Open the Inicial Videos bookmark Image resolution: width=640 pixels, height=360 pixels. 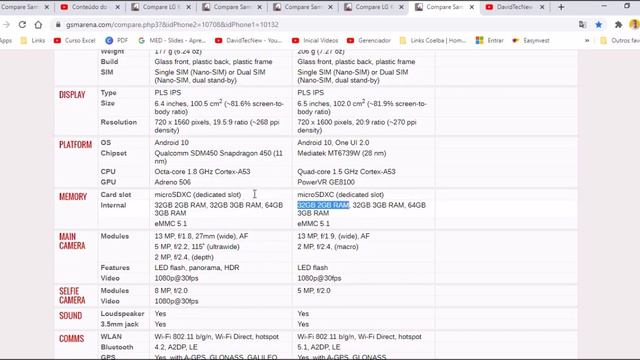click(x=315, y=40)
